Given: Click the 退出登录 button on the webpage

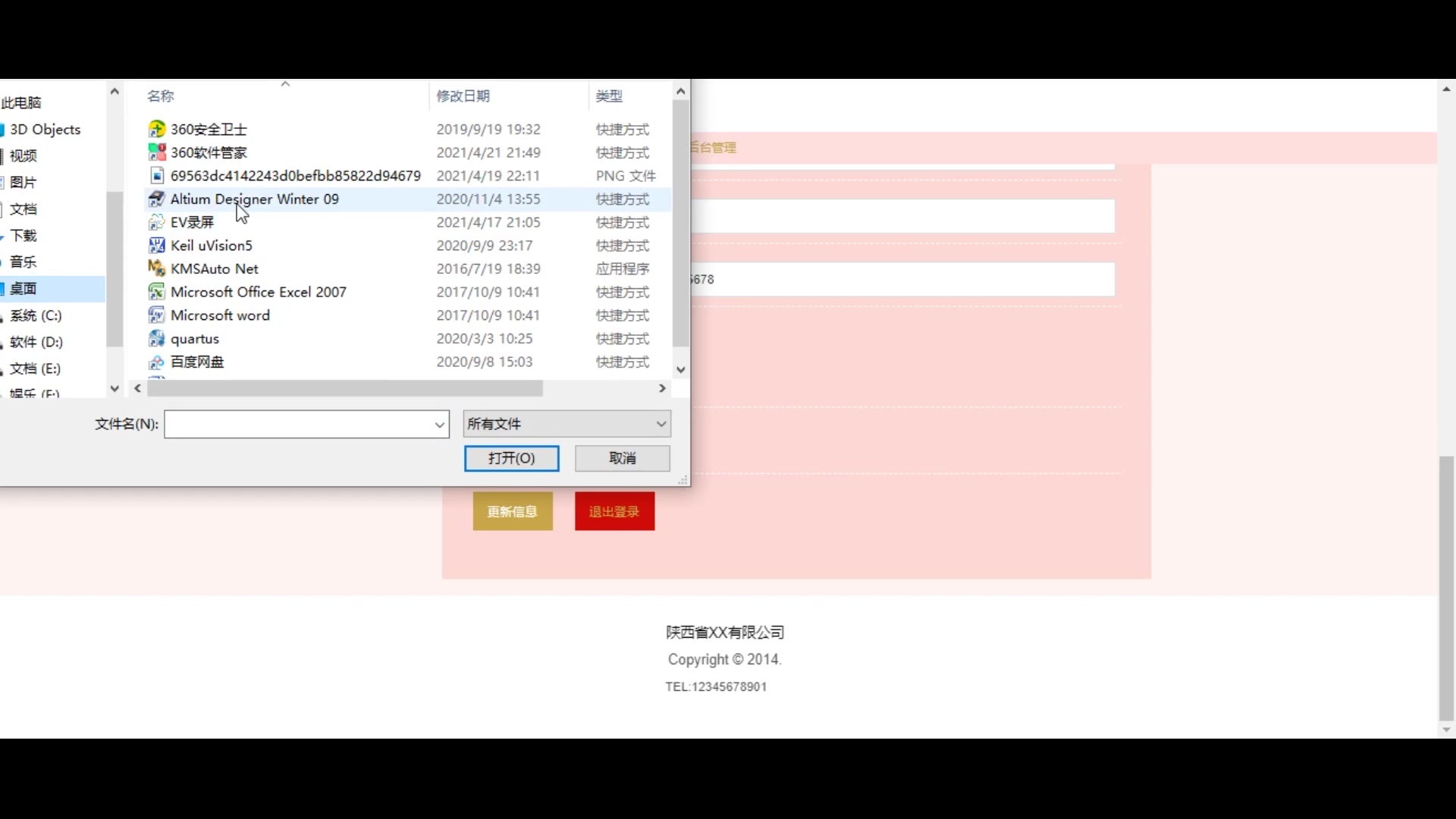Looking at the screenshot, I should click(614, 512).
